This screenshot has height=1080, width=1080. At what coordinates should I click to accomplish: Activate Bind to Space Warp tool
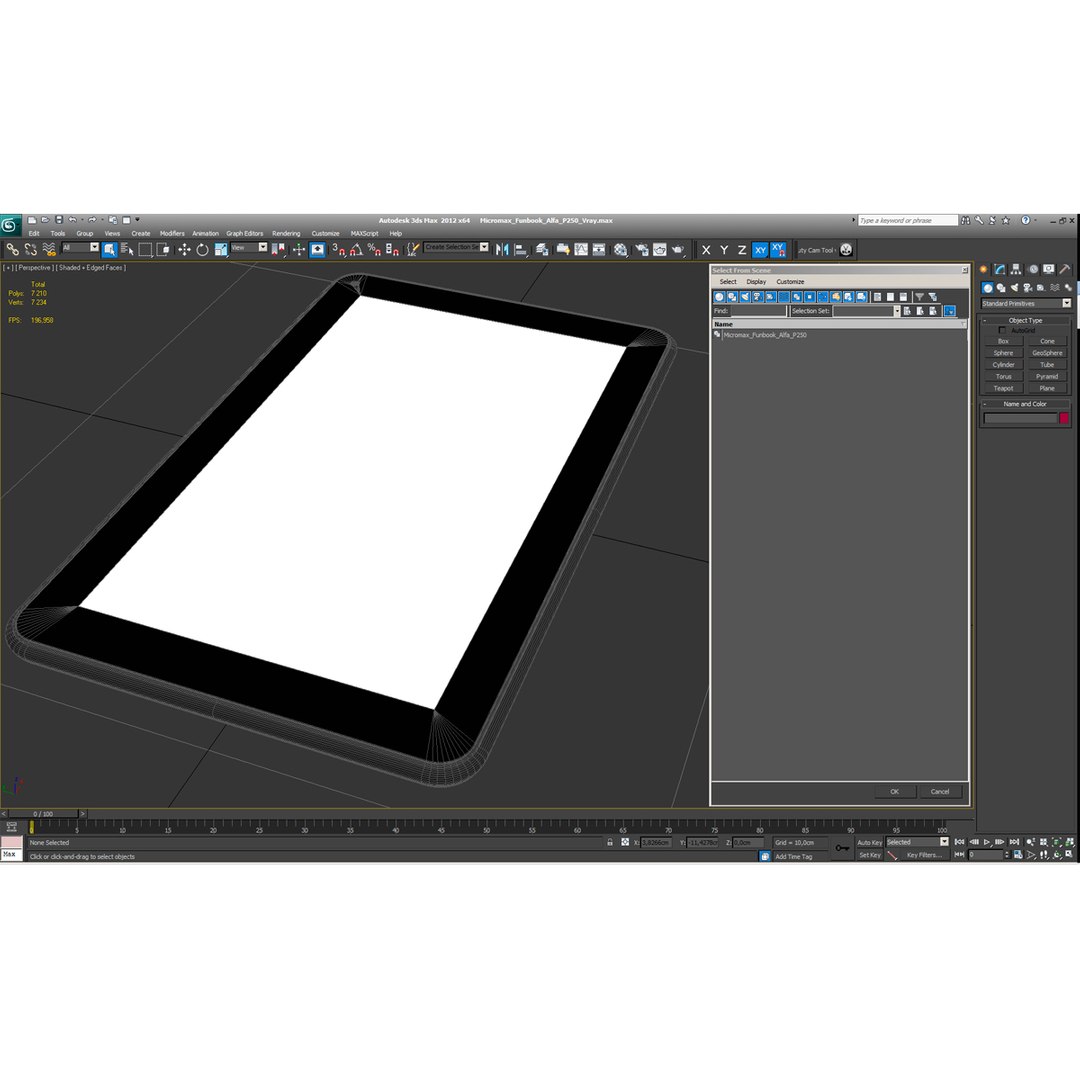49,249
